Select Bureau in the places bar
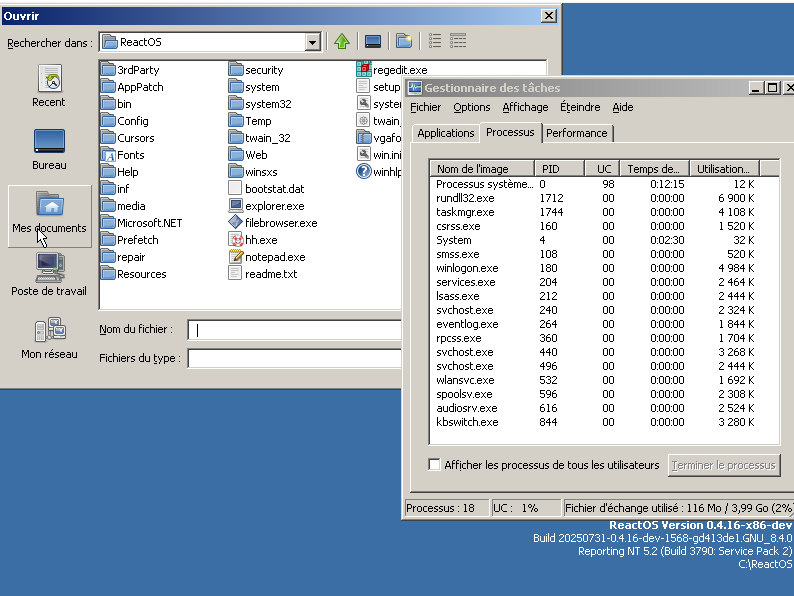 point(49,150)
